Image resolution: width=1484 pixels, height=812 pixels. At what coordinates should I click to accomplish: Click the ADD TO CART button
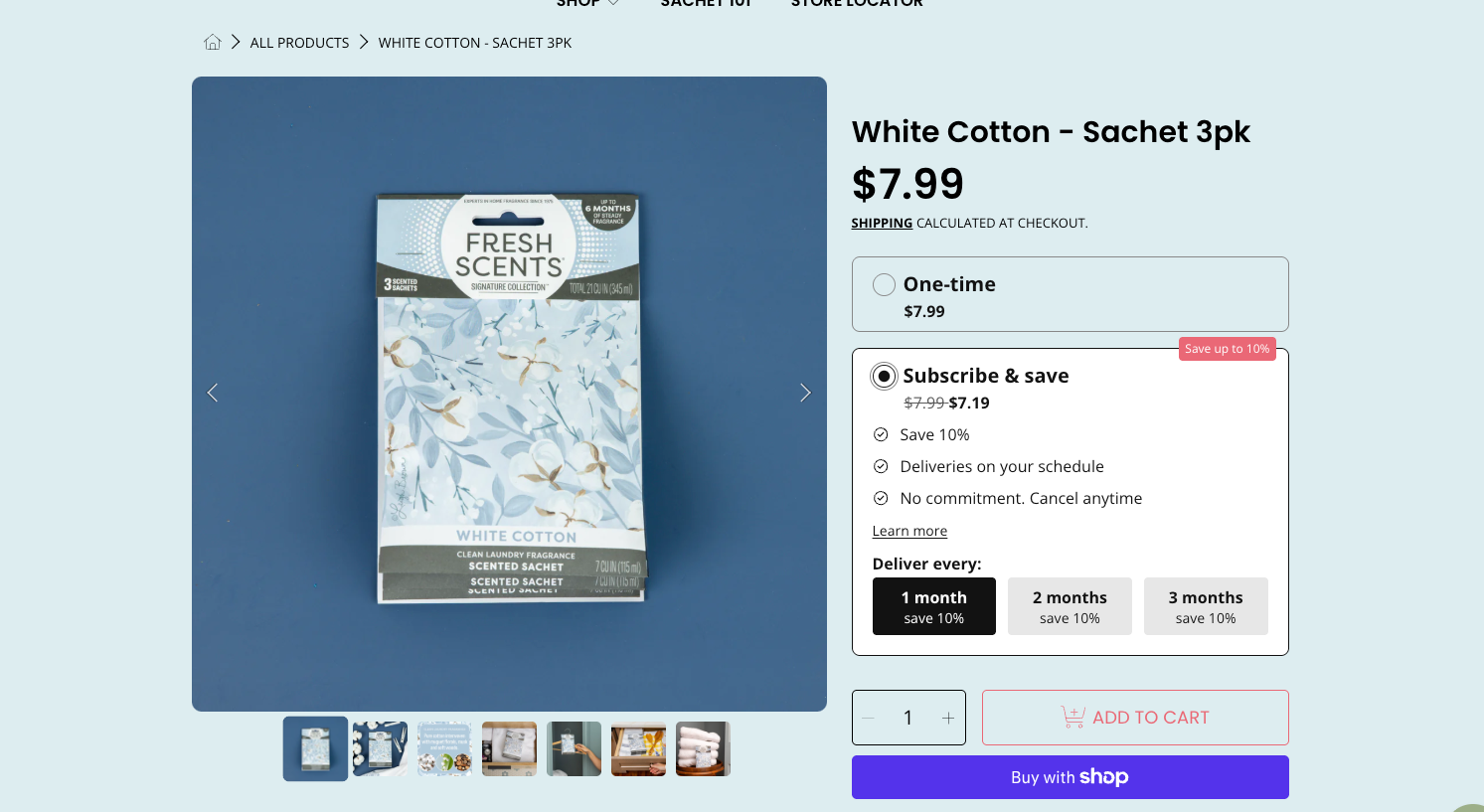point(1135,717)
